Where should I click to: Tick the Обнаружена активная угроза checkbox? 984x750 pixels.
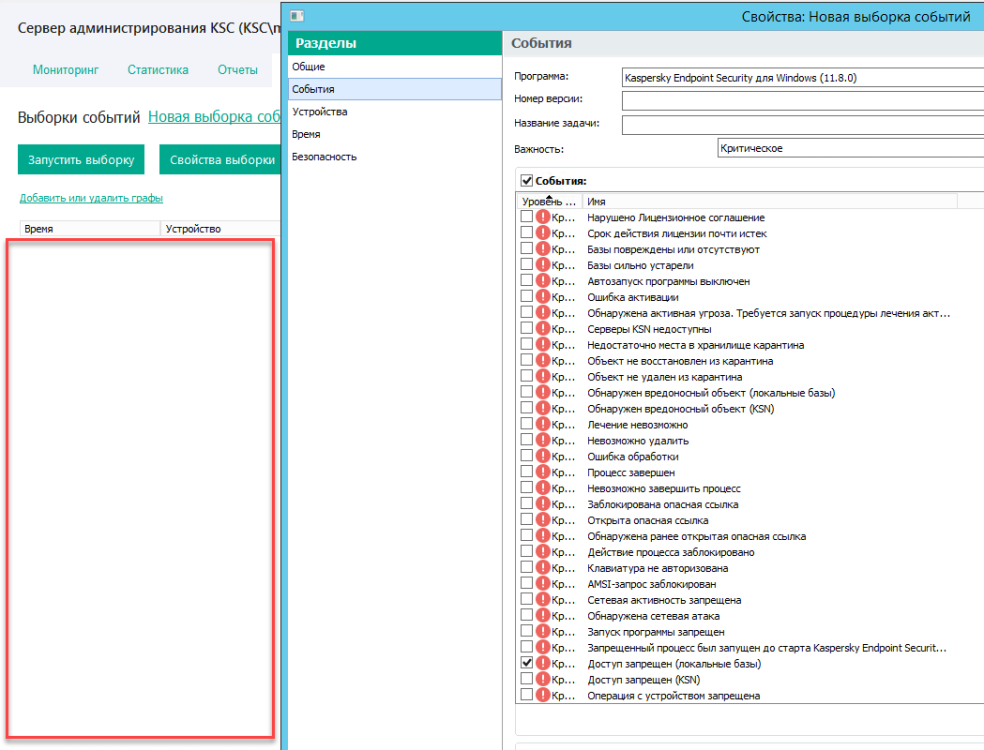(527, 312)
